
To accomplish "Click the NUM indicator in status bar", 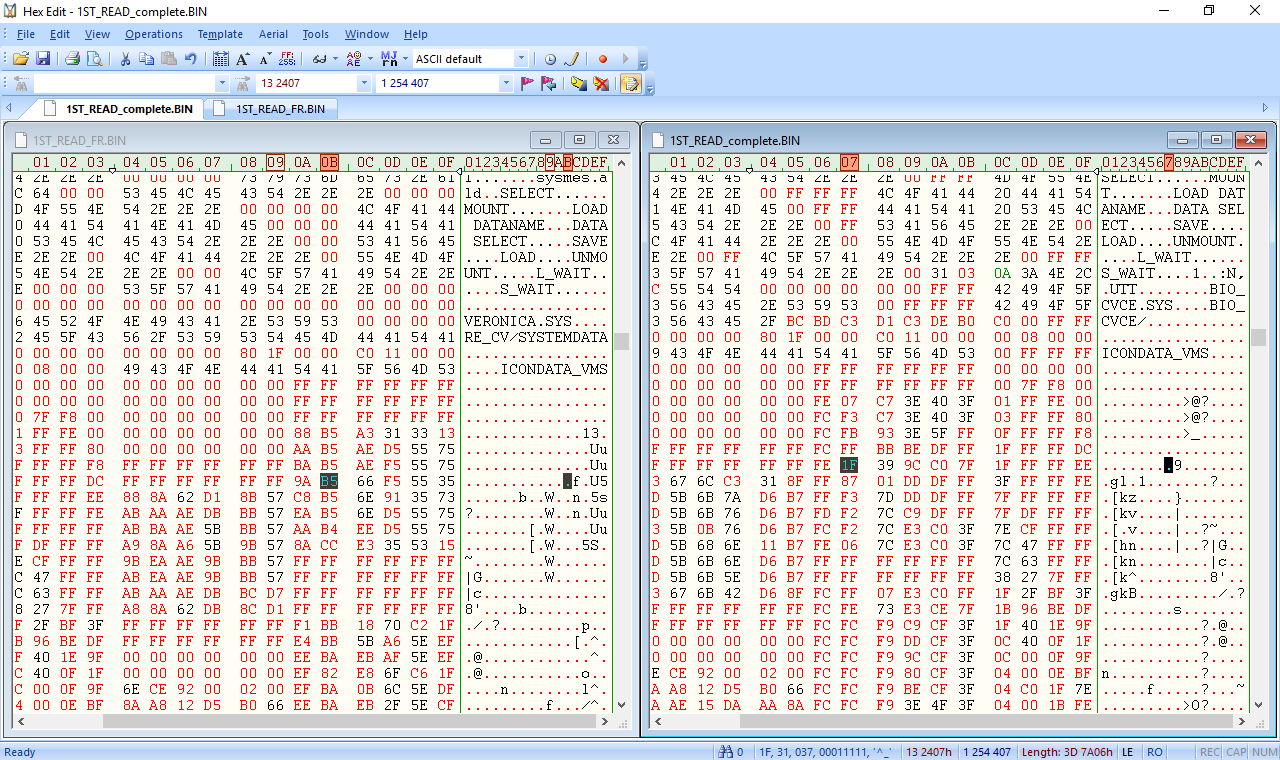I will click(1264, 752).
